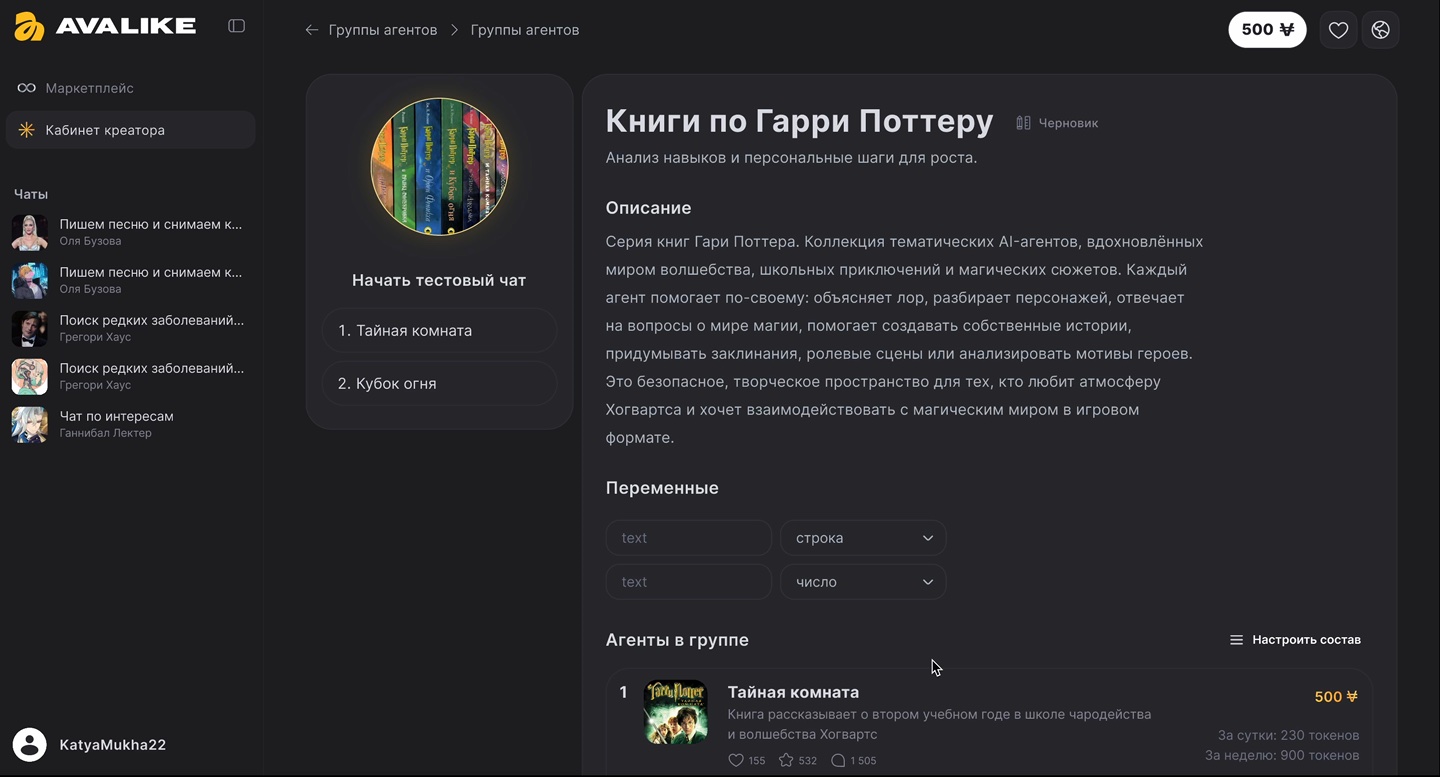The image size is (1440, 777).
Task: Start test chat with 1. Тайная комната
Action: click(x=439, y=331)
